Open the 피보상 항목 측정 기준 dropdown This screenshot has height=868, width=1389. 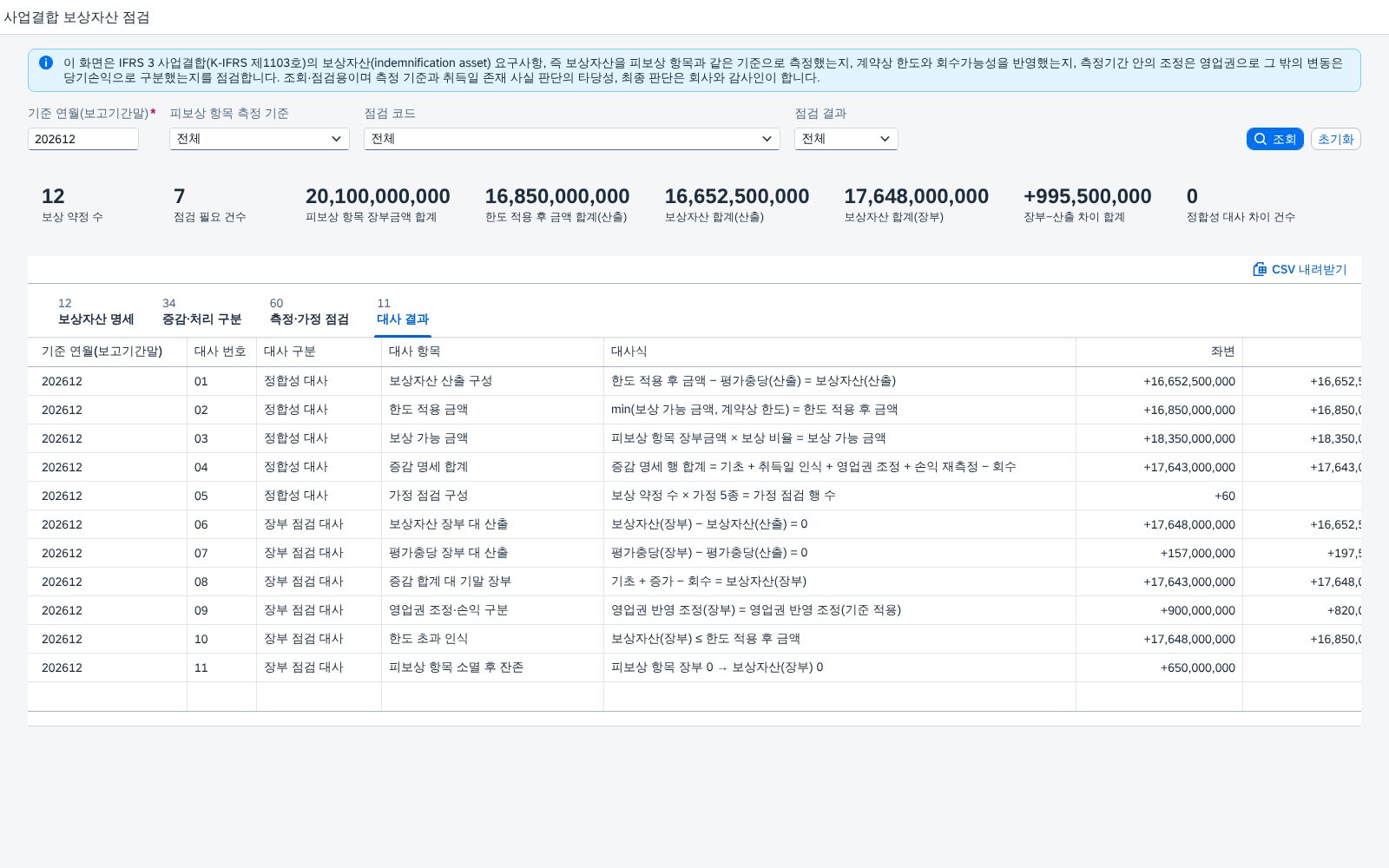click(260, 139)
